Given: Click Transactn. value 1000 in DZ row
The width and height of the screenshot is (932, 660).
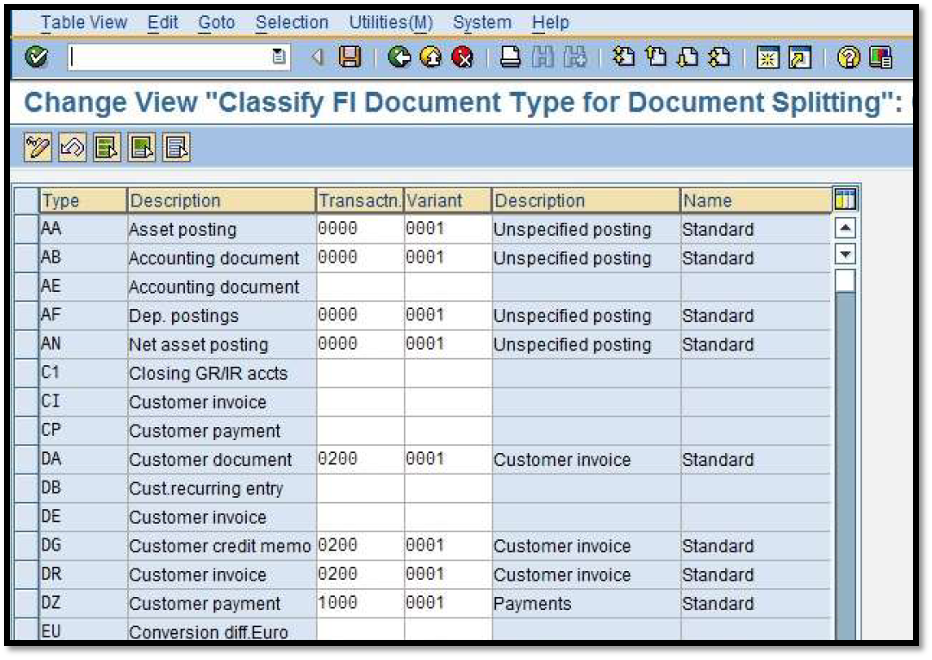Looking at the screenshot, I should (x=338, y=603).
